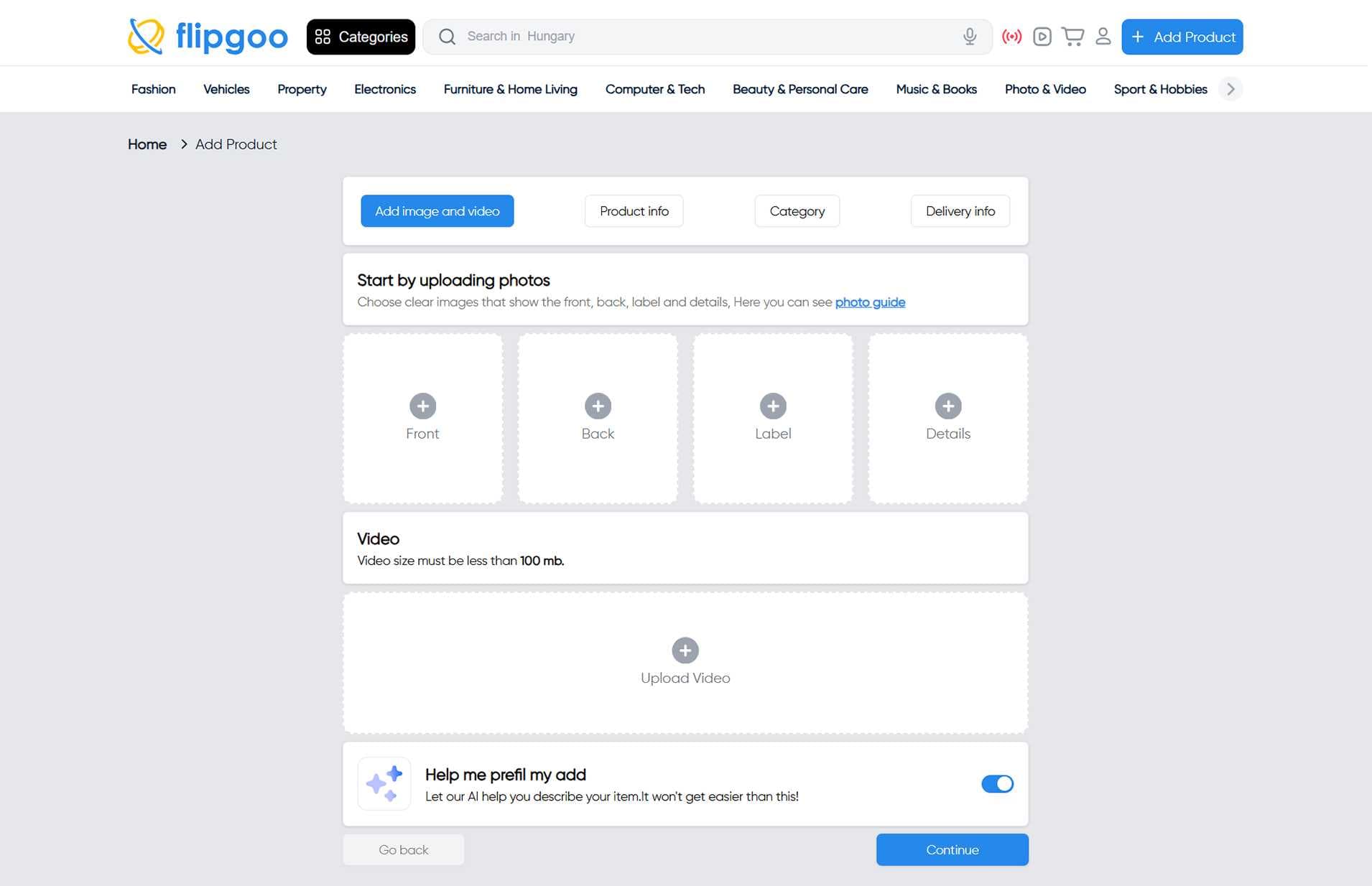Open the photo guide link
This screenshot has width=1372, height=886.
coord(869,302)
